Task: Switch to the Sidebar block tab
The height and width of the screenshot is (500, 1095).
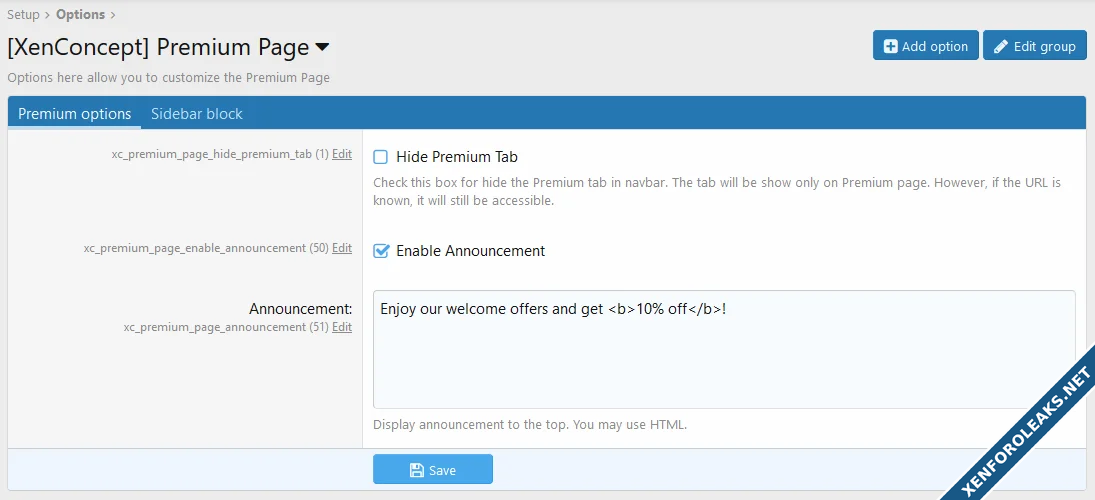Action: pos(197,114)
